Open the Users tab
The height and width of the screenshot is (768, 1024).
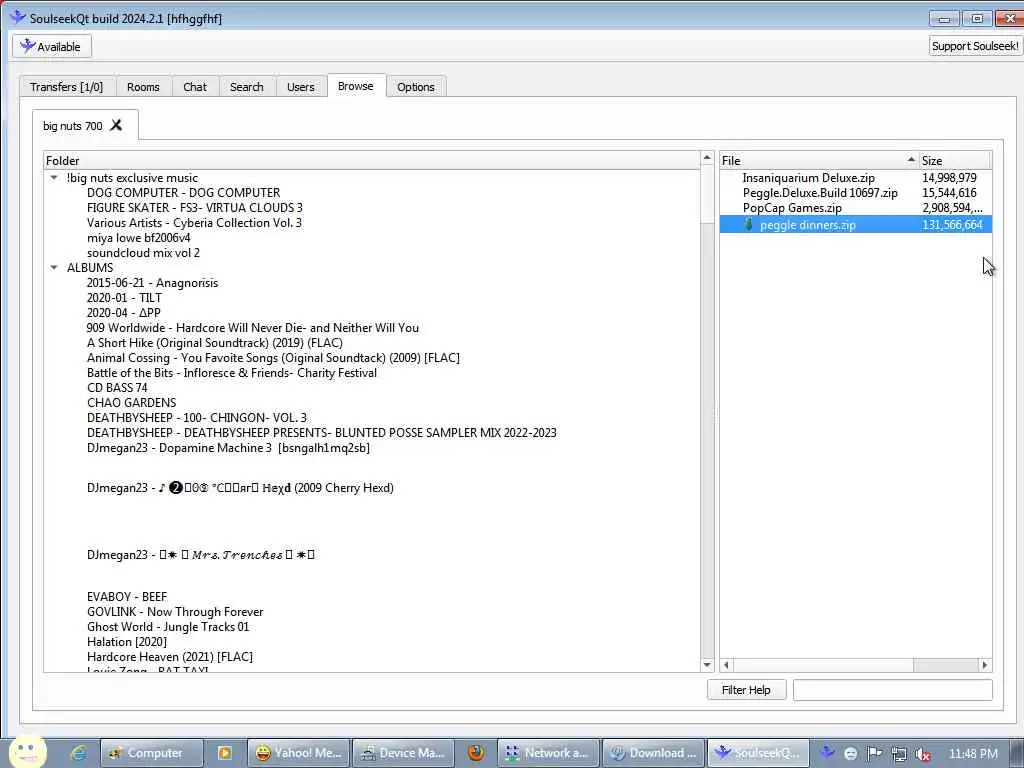tap(300, 87)
